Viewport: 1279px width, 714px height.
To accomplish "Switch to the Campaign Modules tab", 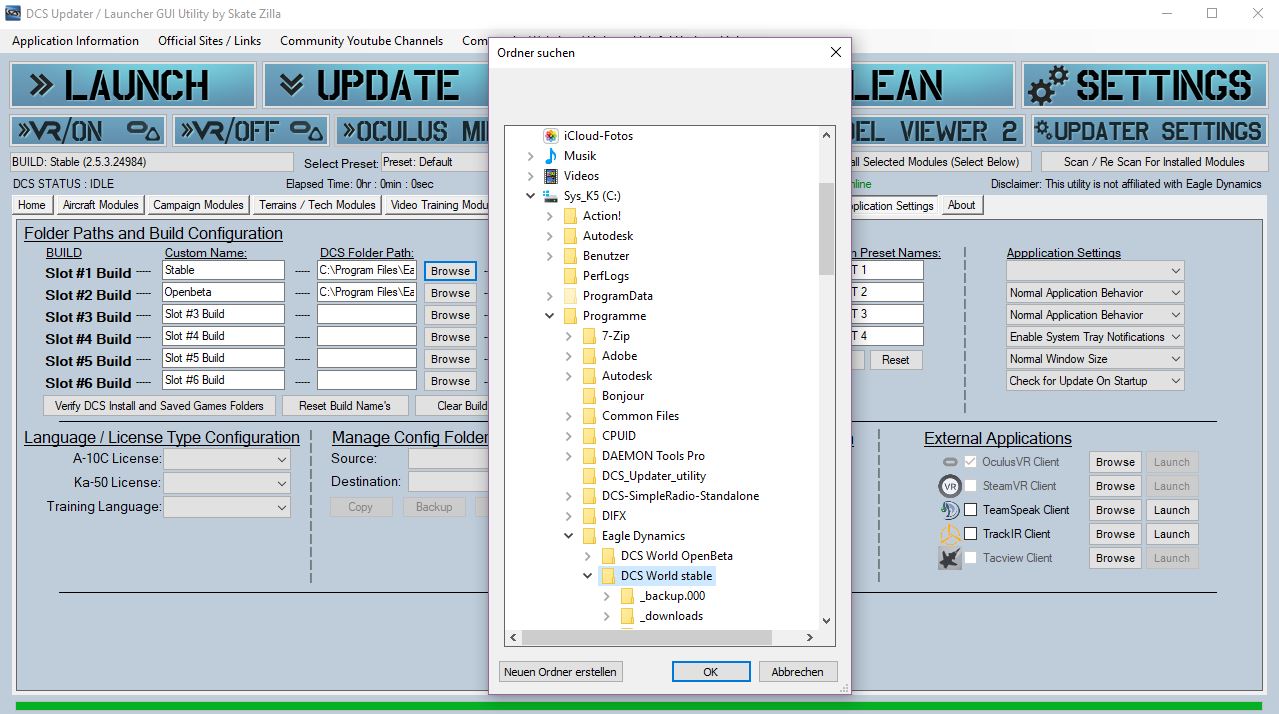I will 198,205.
